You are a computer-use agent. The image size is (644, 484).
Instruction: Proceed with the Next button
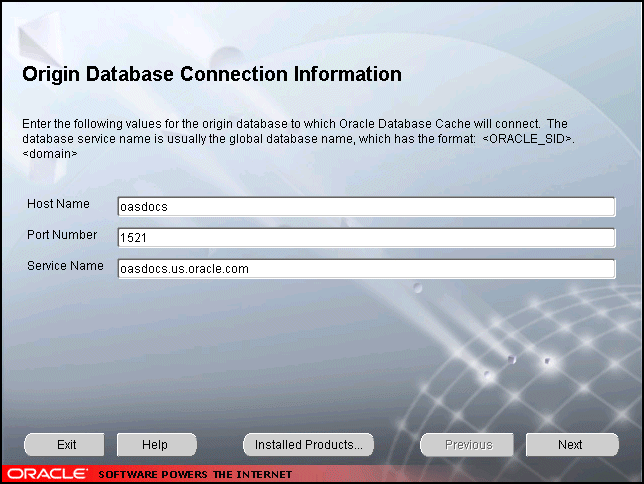pyautogui.click(x=572, y=445)
